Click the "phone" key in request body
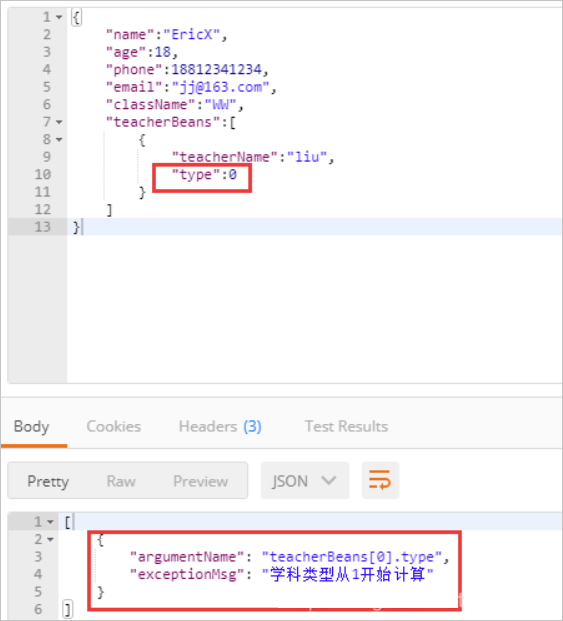 point(134,70)
